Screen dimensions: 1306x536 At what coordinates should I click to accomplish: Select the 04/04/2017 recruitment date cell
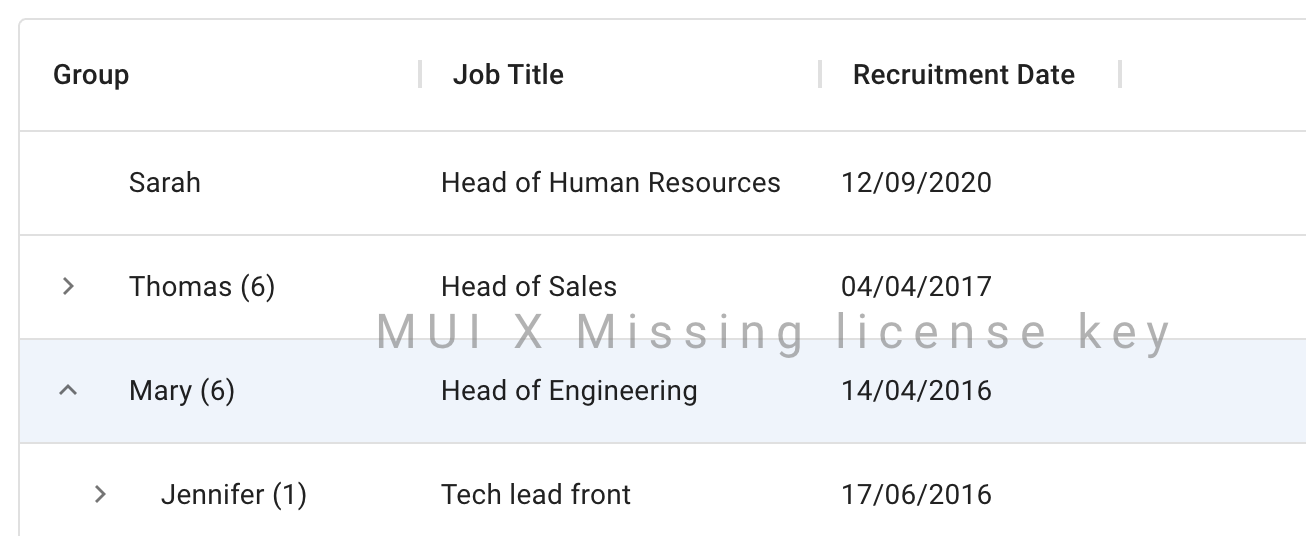coord(916,287)
